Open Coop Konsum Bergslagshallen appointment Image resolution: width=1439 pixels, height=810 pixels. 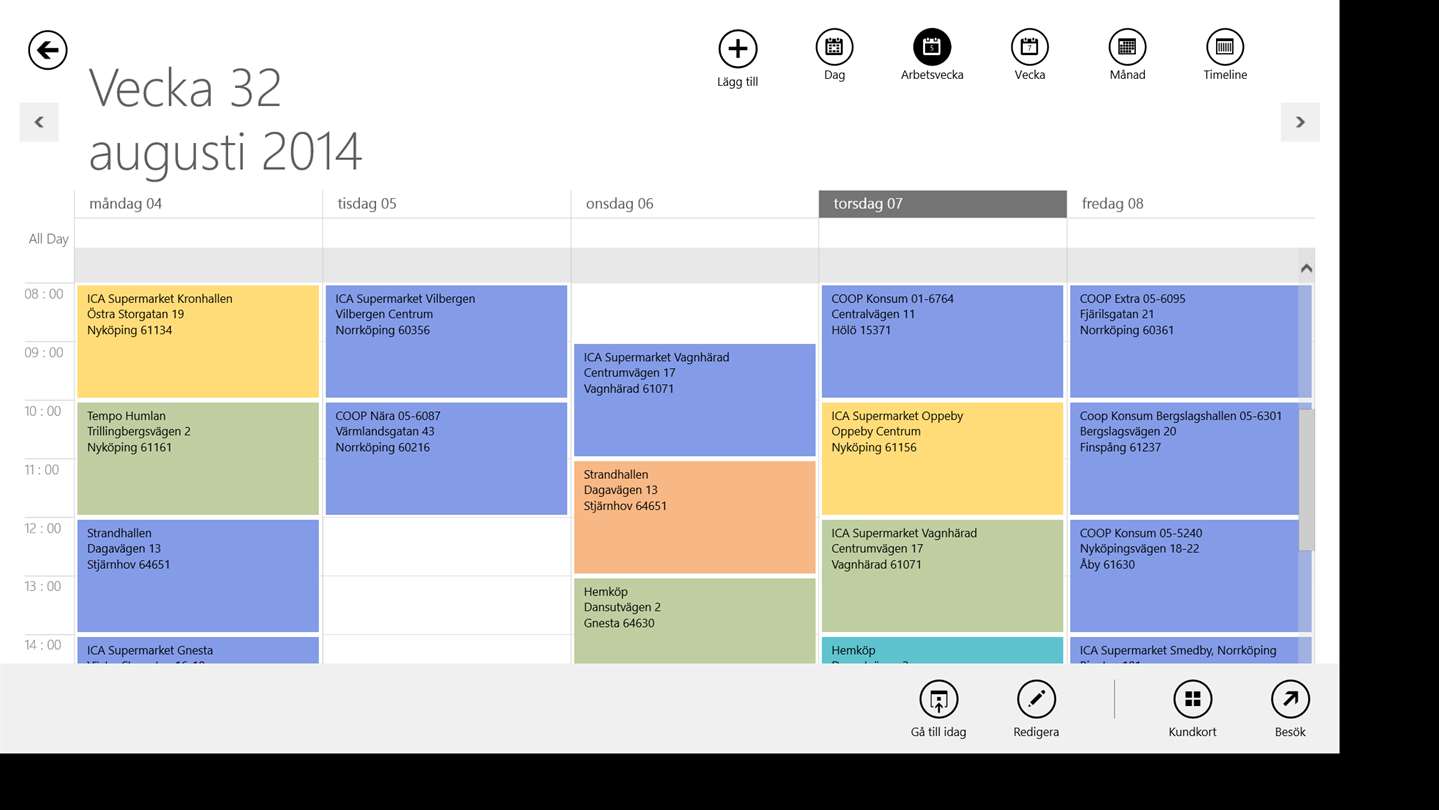(x=1190, y=458)
